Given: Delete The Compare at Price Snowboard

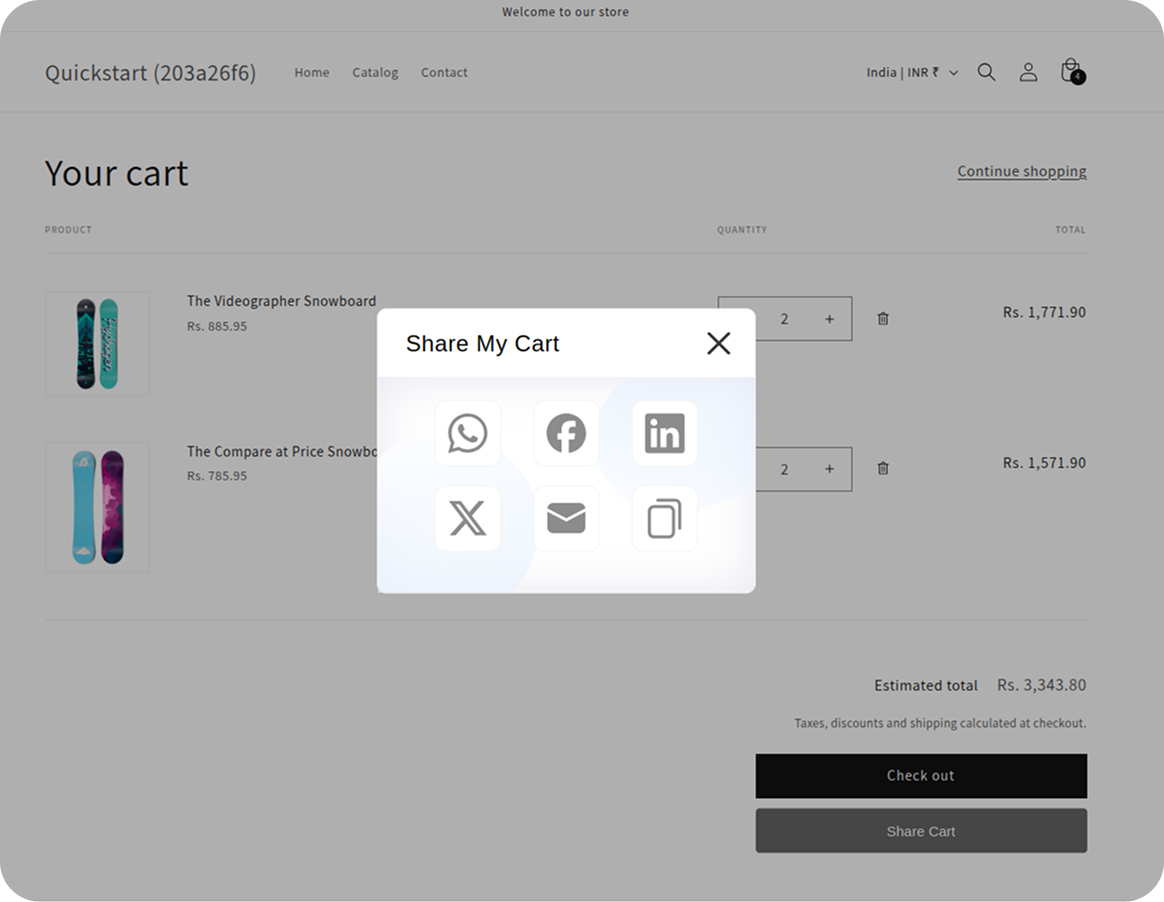Looking at the screenshot, I should 882,468.
